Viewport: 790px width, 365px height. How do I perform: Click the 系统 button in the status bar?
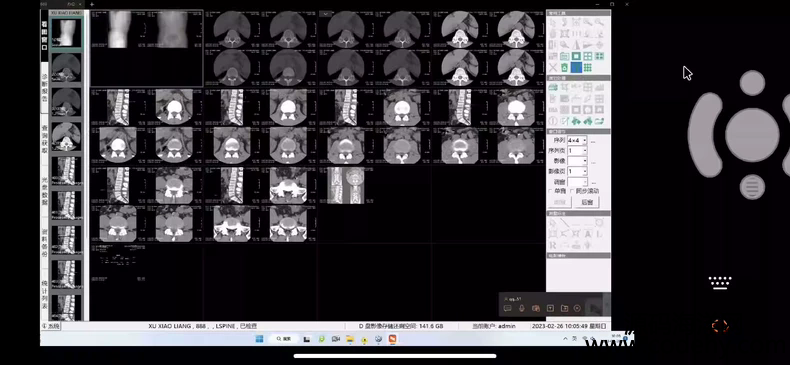pos(51,326)
